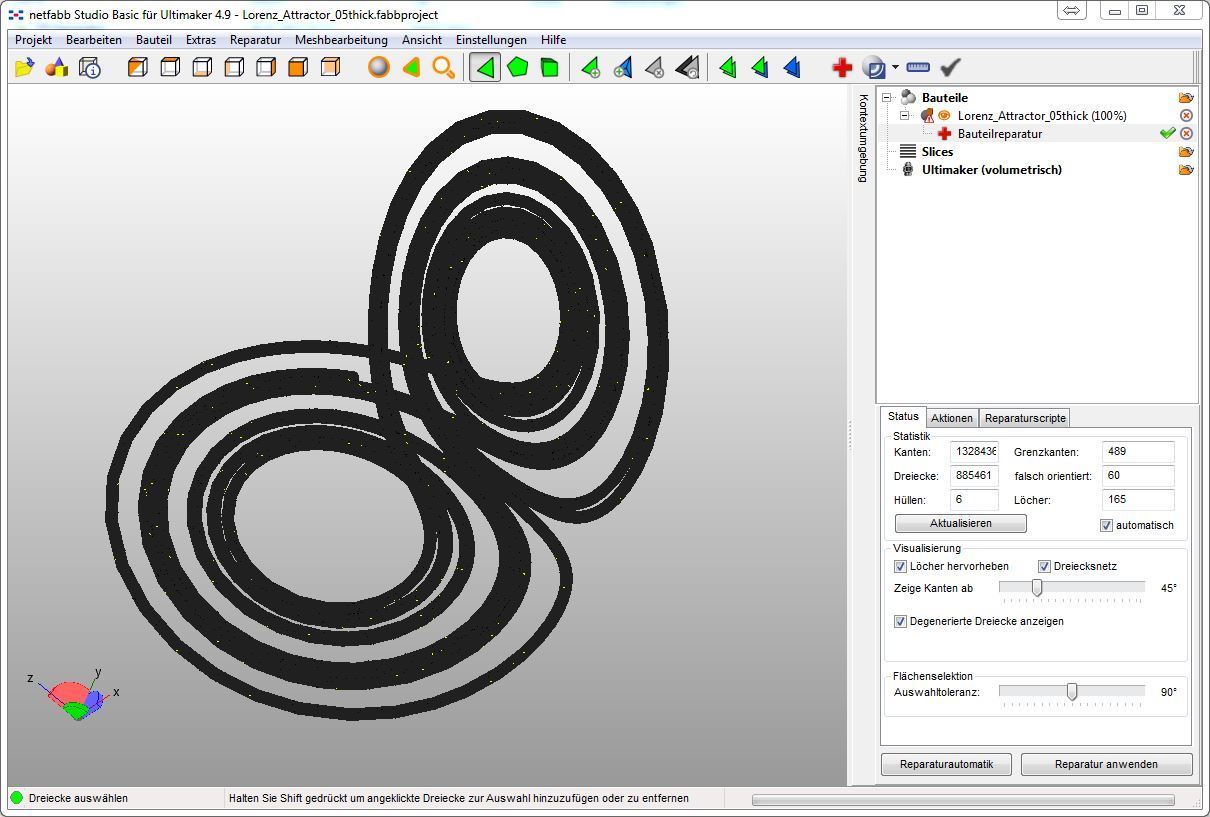Uncheck the 'Löcher hervorheben' checkbox
Image resolution: width=1210 pixels, height=817 pixels.
pos(900,566)
